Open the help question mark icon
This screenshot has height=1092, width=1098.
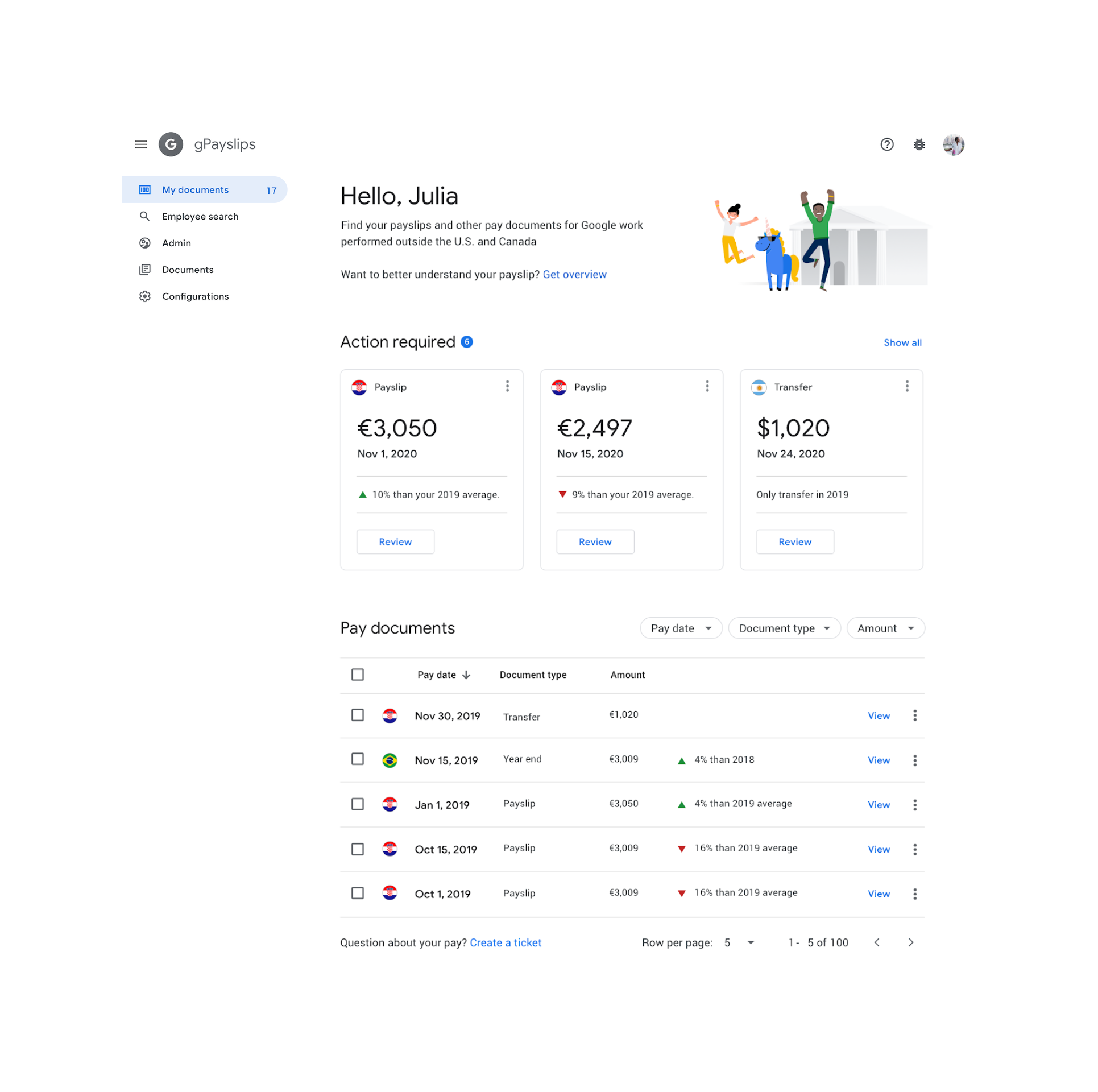click(x=886, y=144)
